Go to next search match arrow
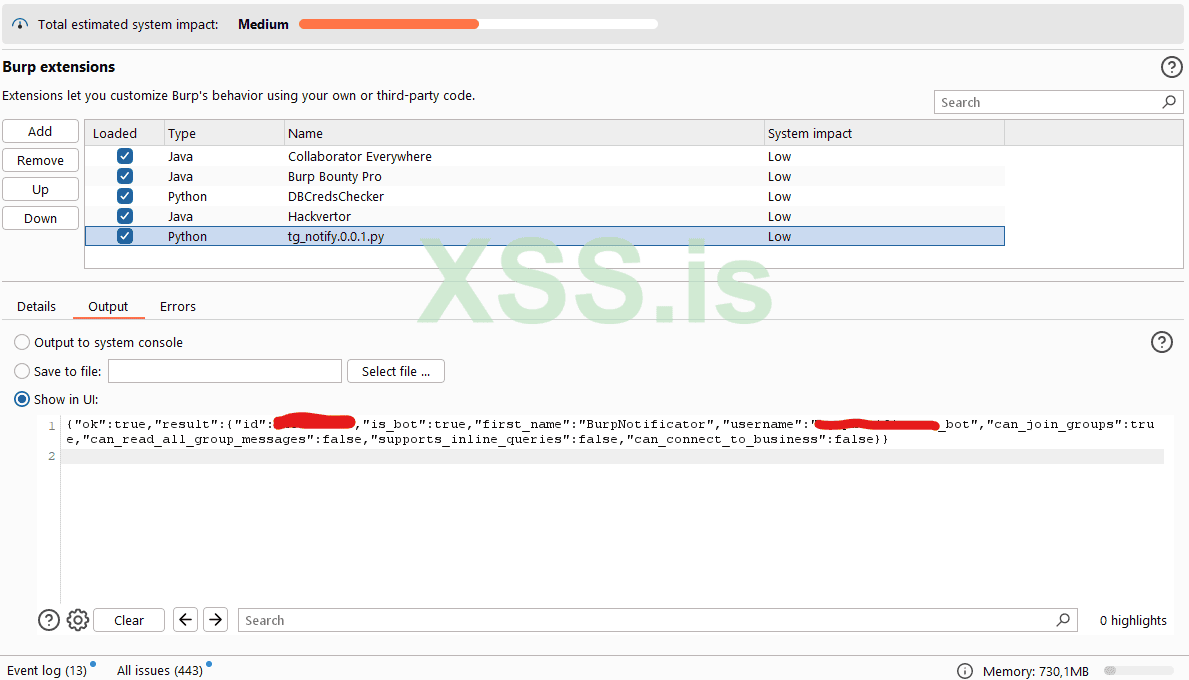Image resolution: width=1189 pixels, height=680 pixels. (215, 619)
